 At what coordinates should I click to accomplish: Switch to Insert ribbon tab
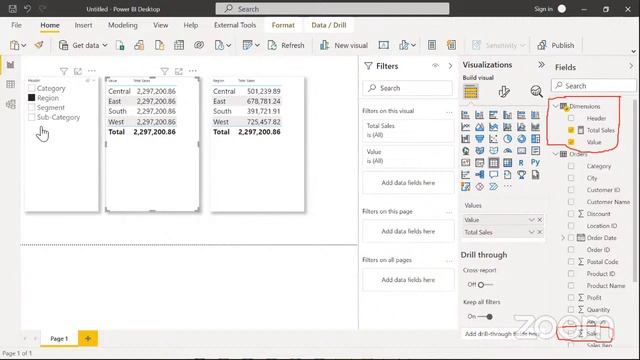(x=83, y=25)
